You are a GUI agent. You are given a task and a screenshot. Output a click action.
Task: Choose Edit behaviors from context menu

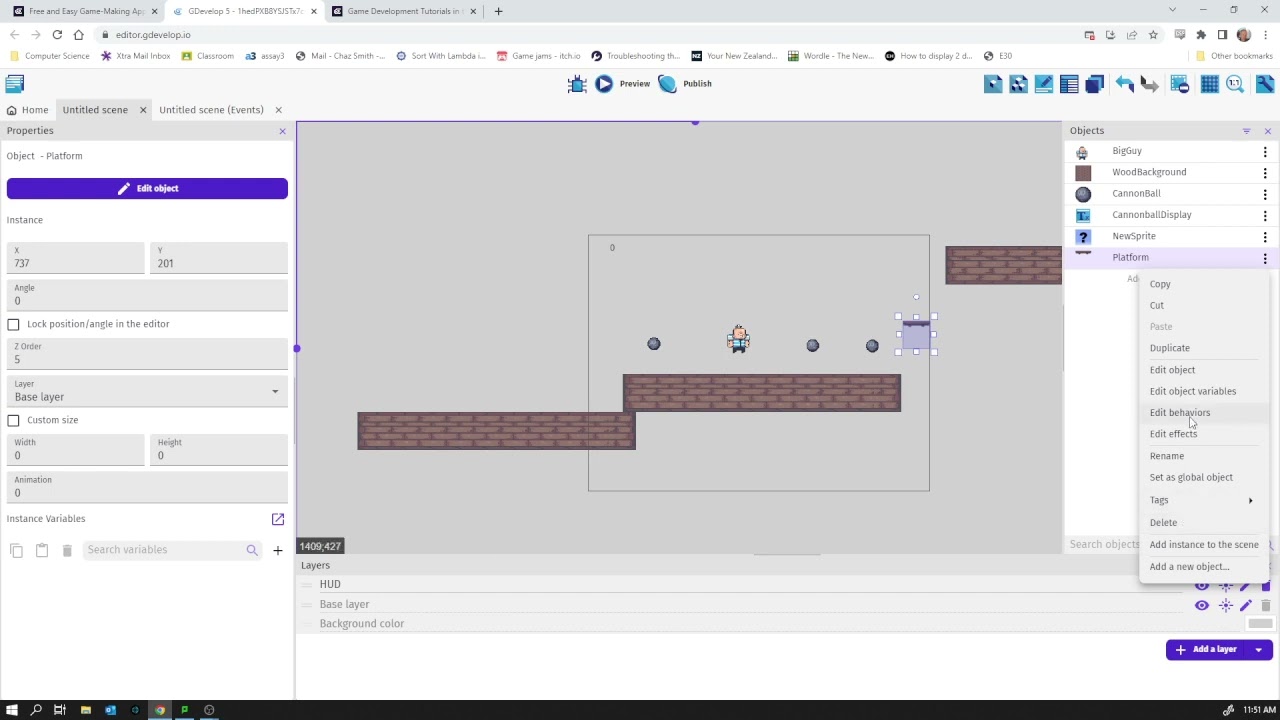pos(1205,413)
